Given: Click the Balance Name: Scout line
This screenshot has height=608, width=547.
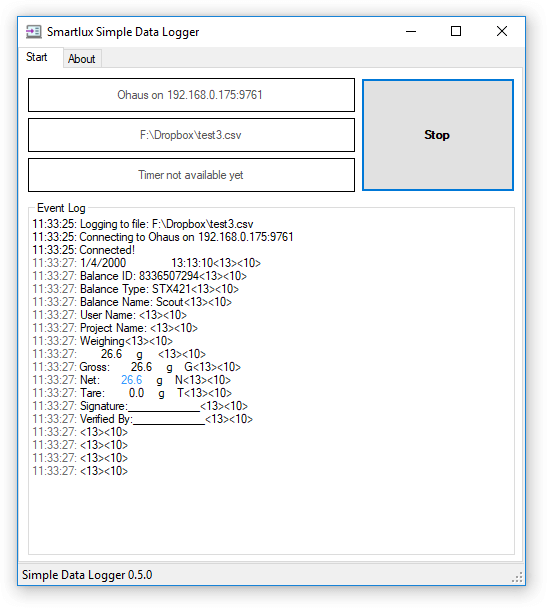Looking at the screenshot, I should click(132, 302).
